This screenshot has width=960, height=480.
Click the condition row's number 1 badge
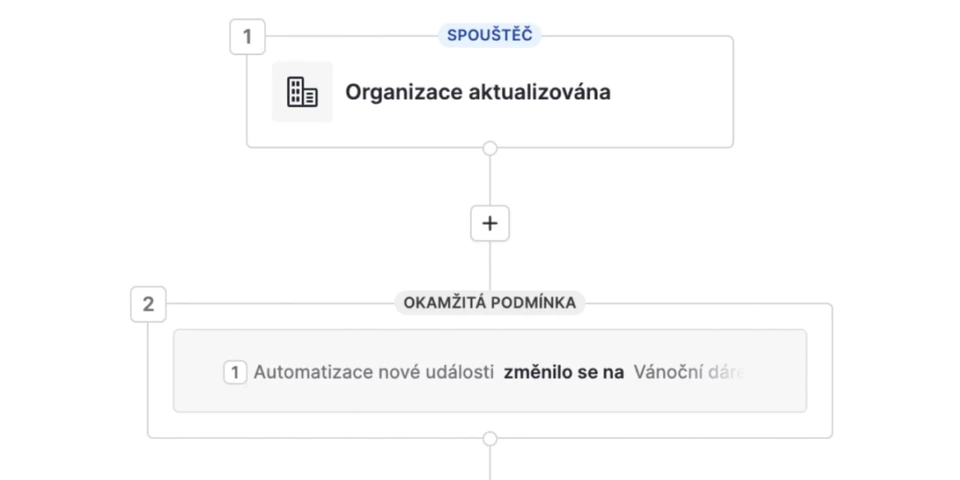[235, 372]
